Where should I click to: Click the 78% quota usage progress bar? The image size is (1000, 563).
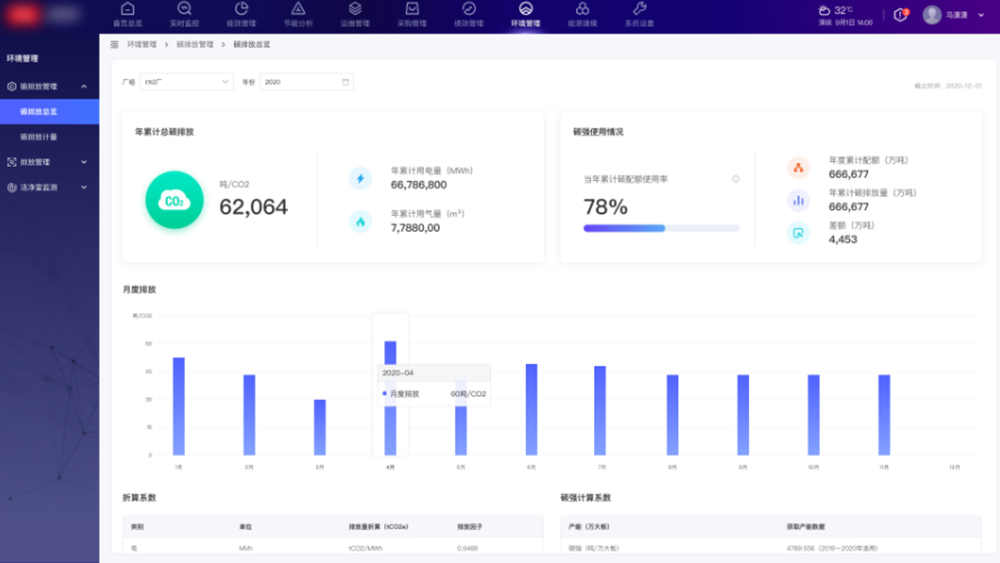(x=661, y=228)
